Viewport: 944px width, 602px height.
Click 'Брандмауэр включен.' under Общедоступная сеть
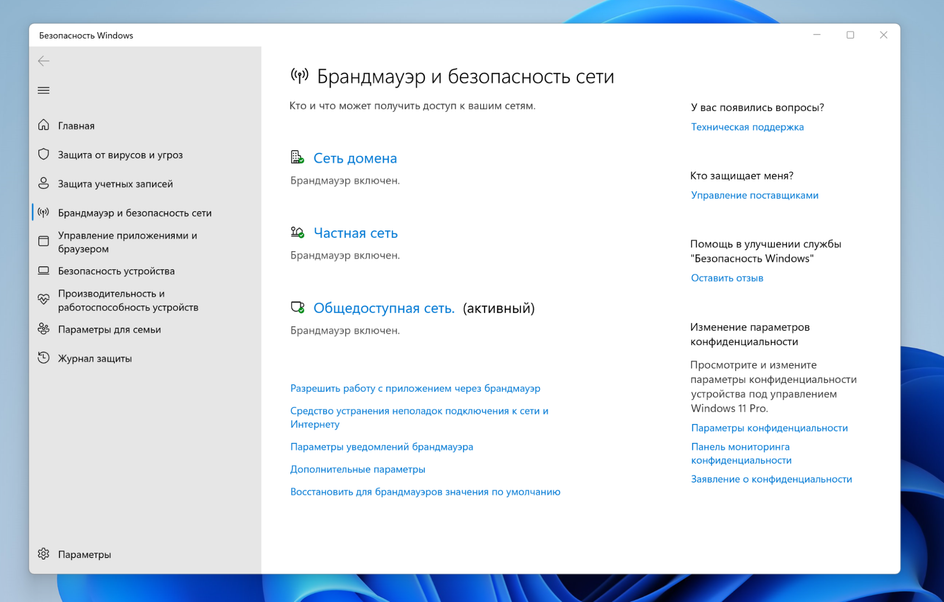tap(345, 330)
